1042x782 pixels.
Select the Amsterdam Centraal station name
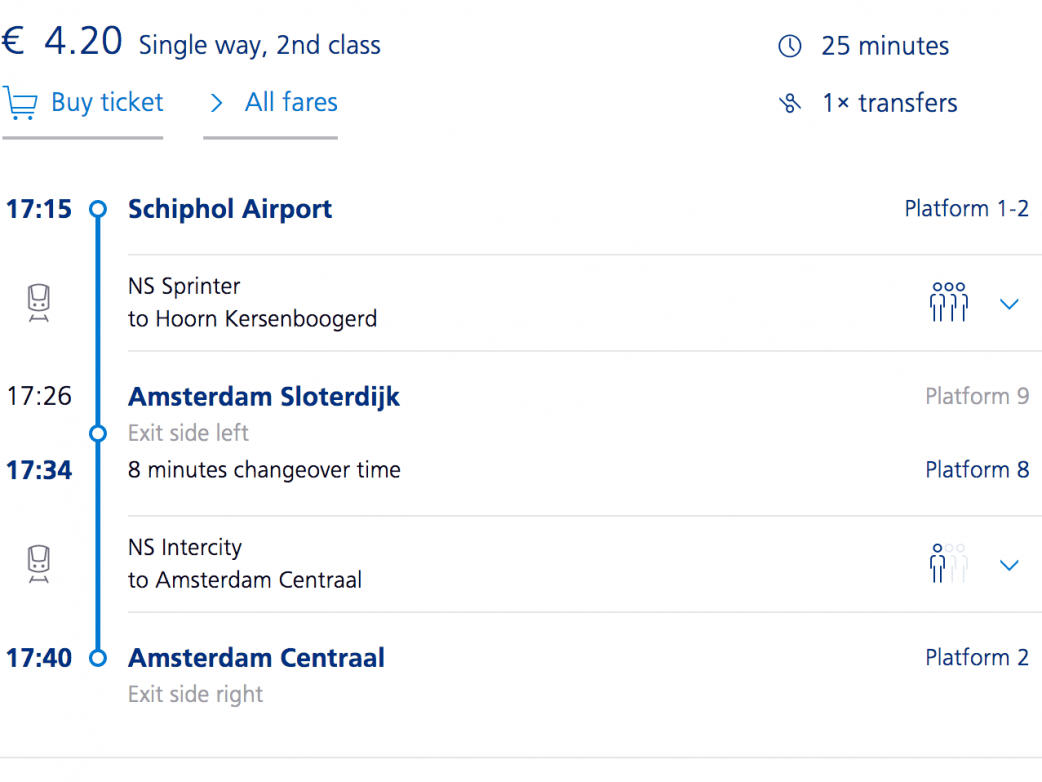point(256,658)
